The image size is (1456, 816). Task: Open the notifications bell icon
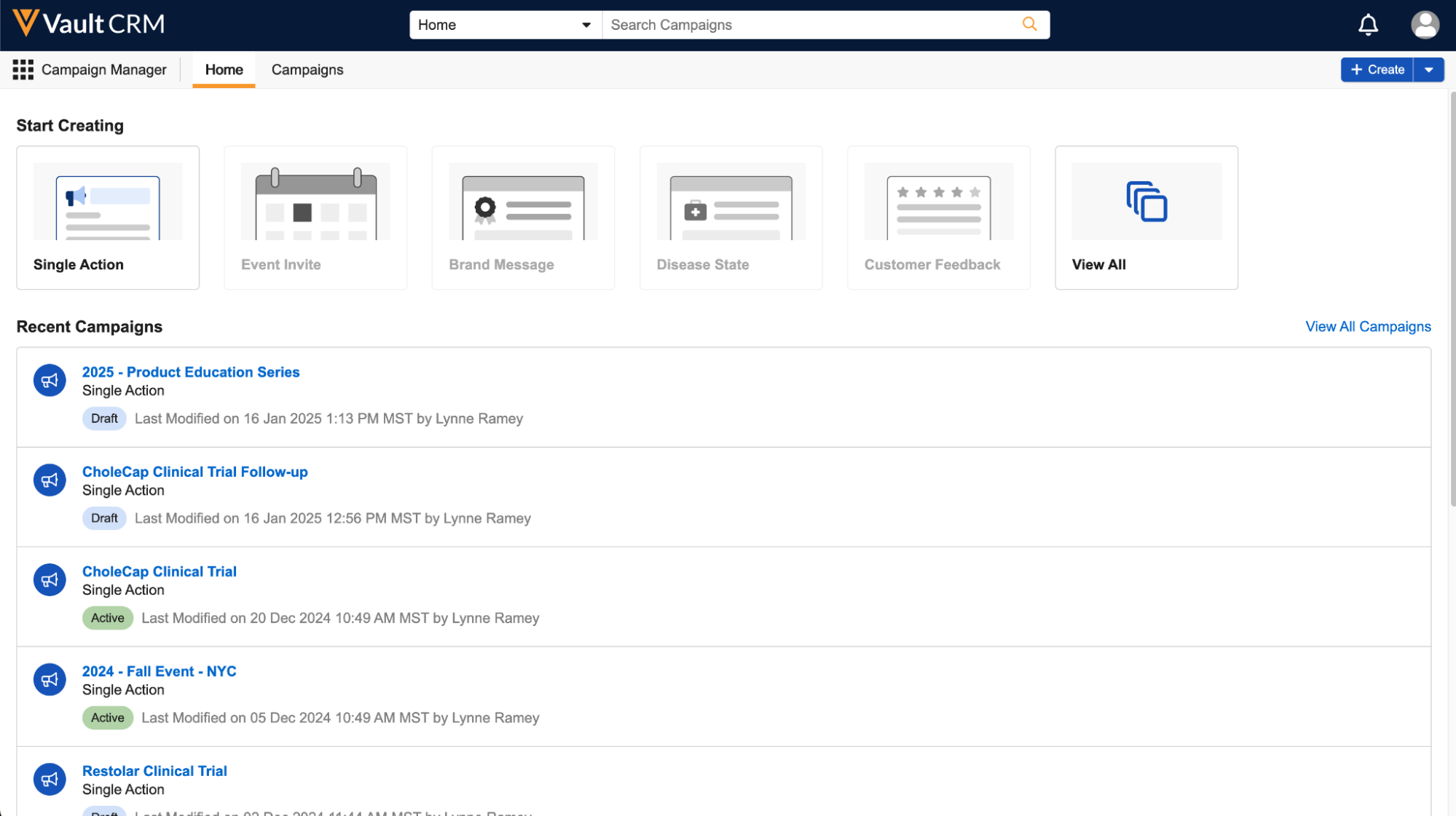pyautogui.click(x=1368, y=25)
